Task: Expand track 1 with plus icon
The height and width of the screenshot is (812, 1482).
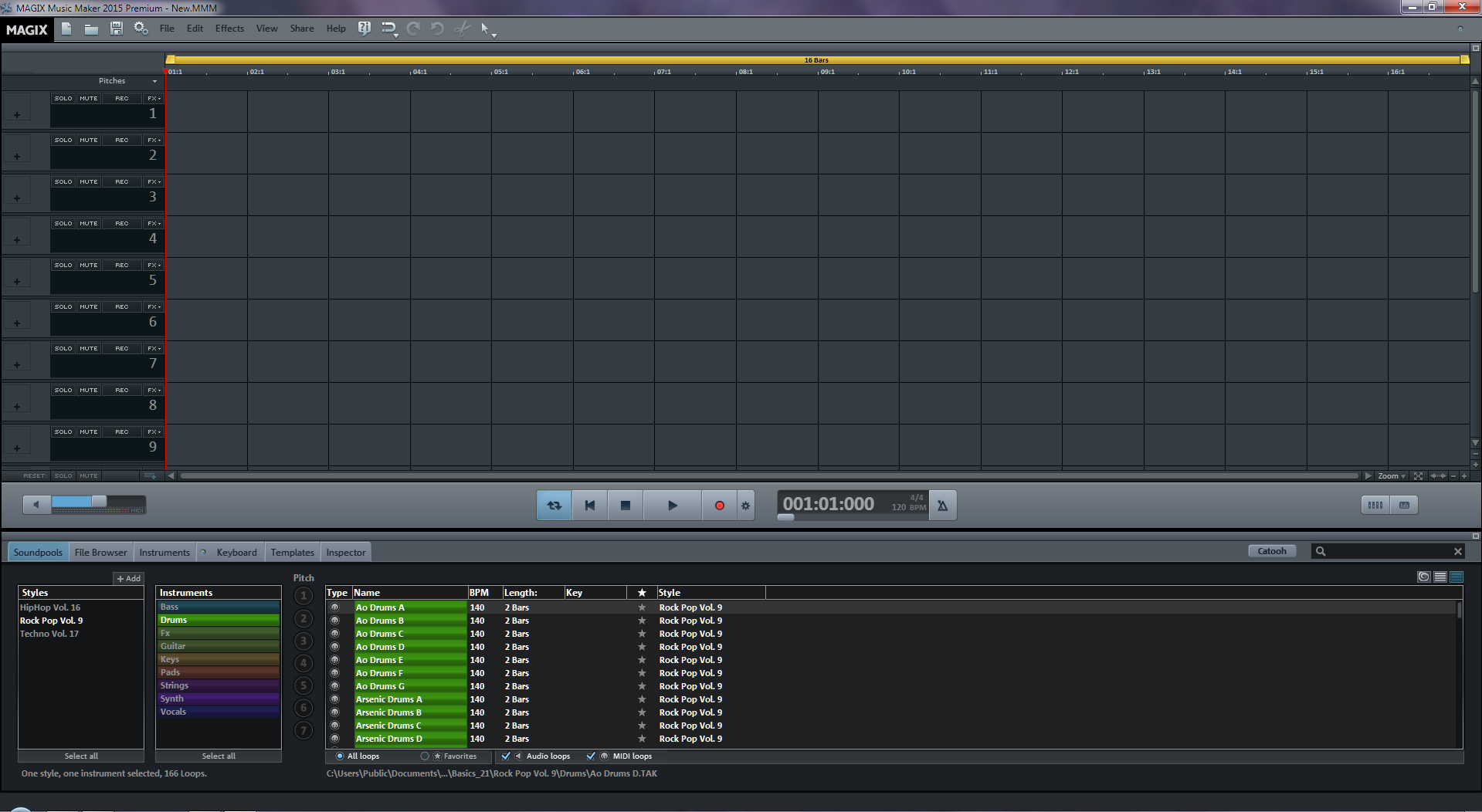Action: tap(17, 115)
